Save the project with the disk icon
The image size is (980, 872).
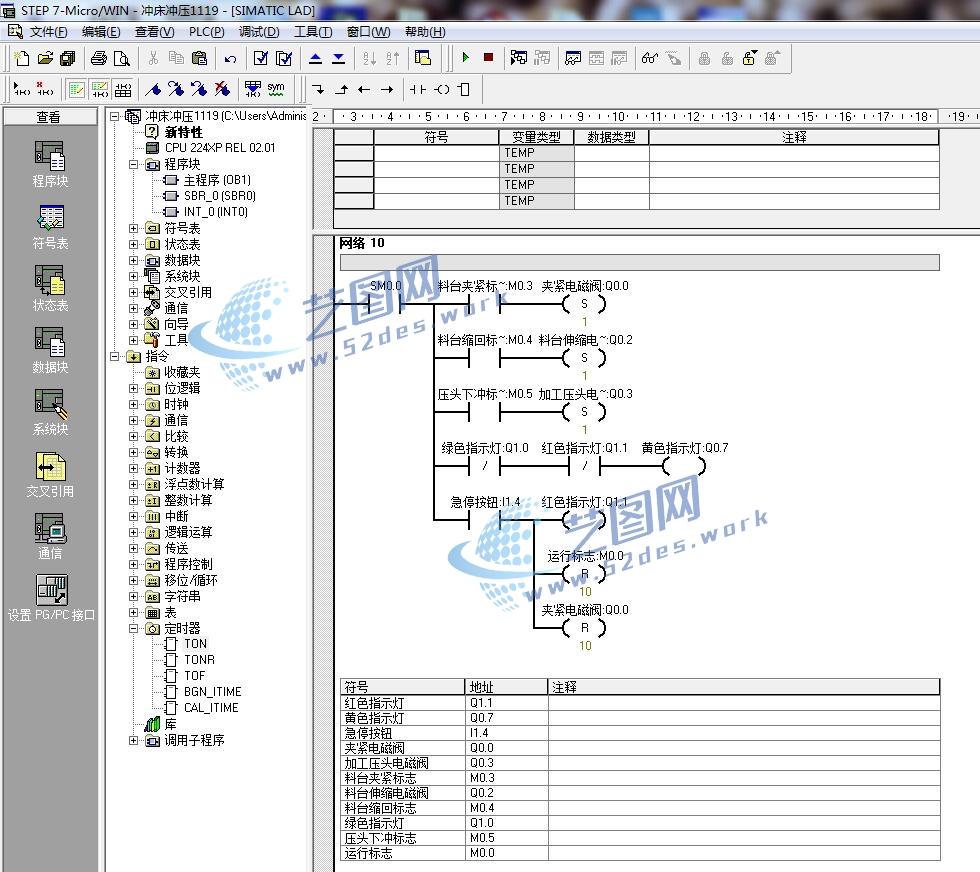coord(68,58)
